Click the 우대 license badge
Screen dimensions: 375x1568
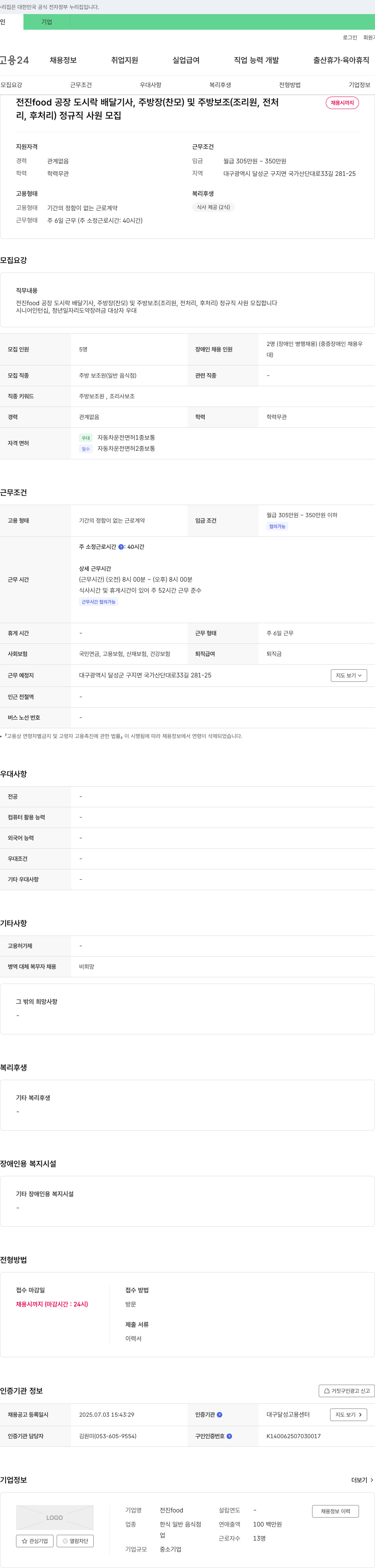coord(86,438)
